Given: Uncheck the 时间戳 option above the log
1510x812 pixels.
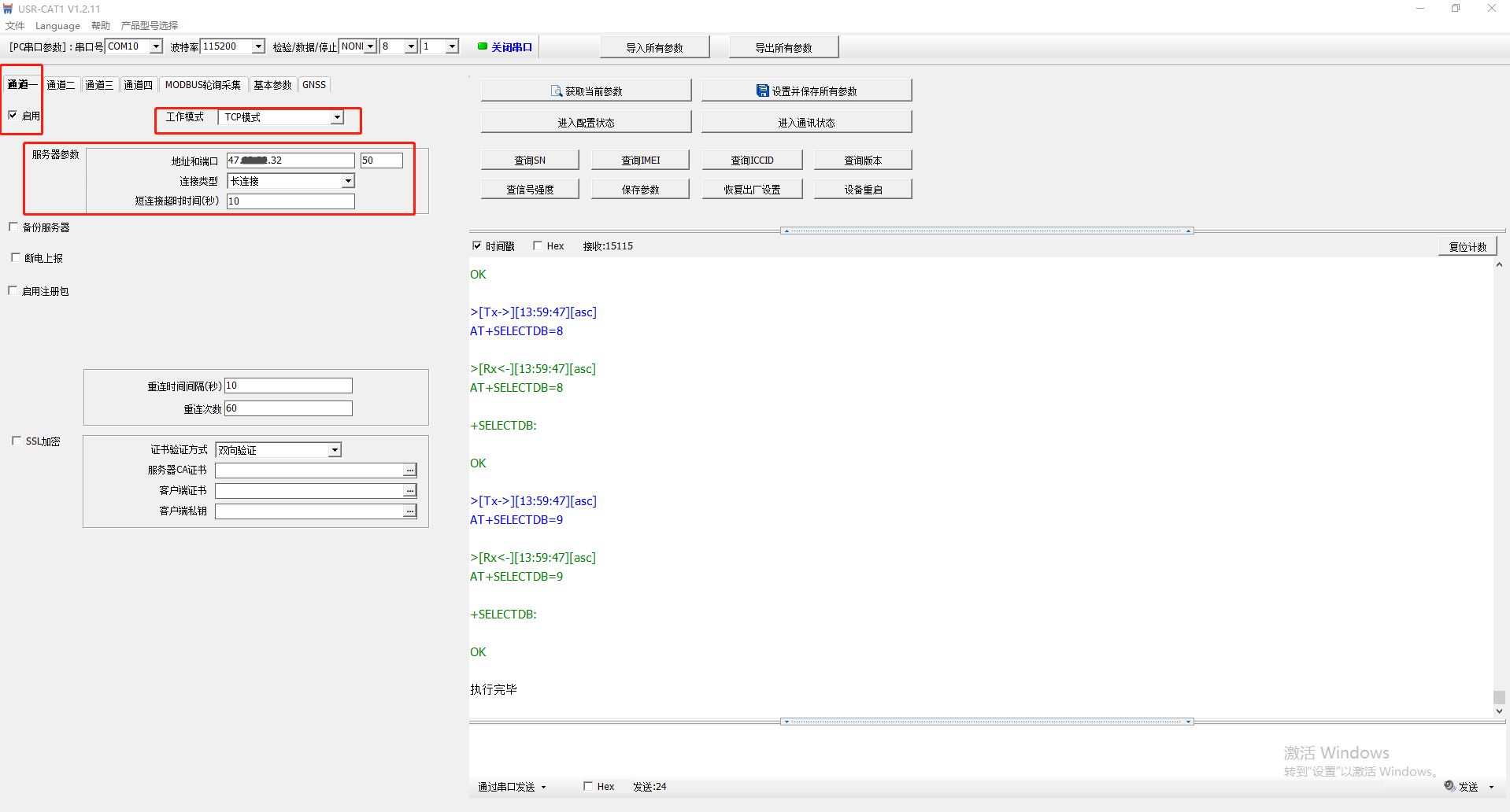Looking at the screenshot, I should (477, 245).
